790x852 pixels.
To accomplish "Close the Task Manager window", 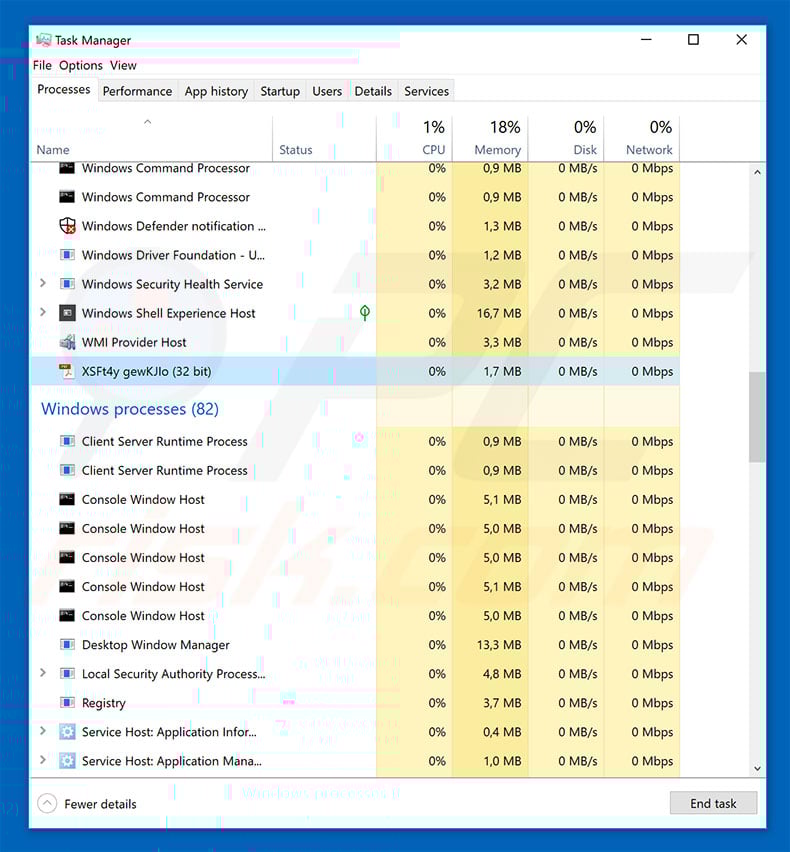I will (x=741, y=40).
